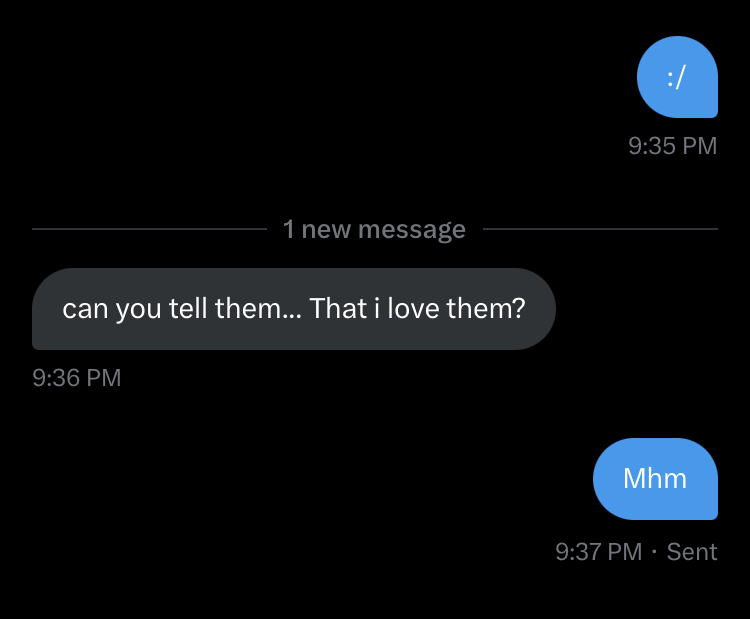Tap the 9:35 PM timestamp
The image size is (750, 619).
(672, 146)
